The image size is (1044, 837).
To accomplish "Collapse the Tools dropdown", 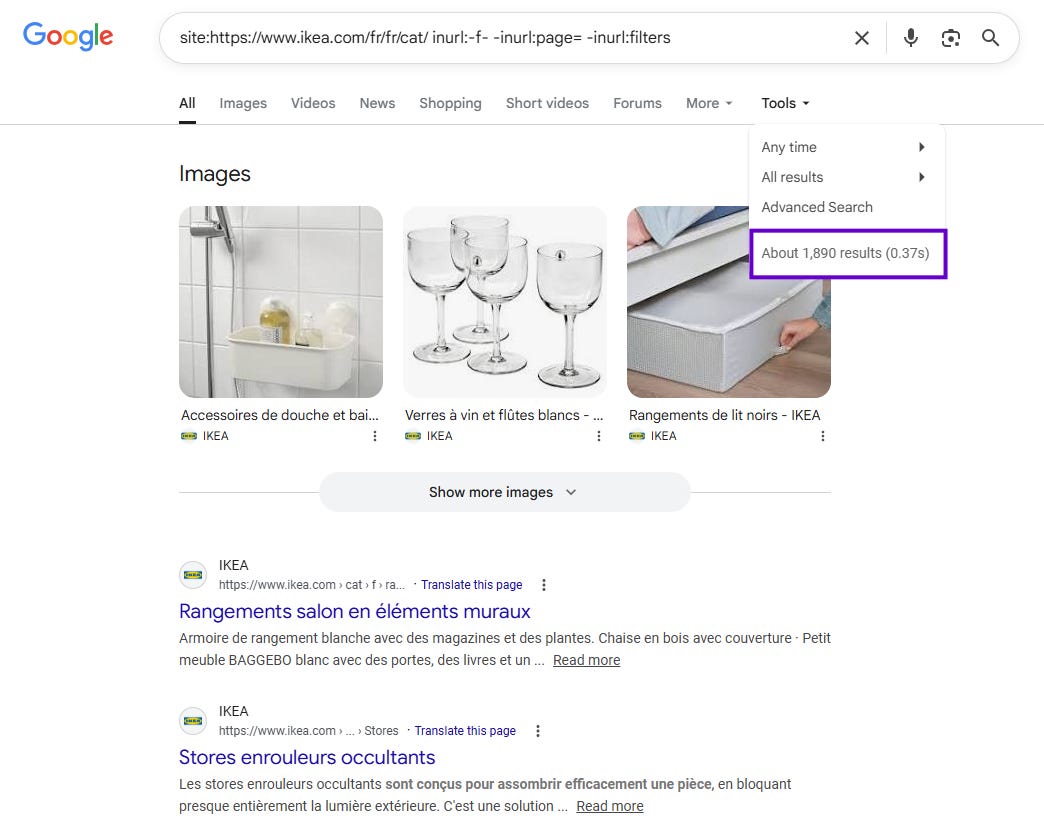I will pos(785,103).
